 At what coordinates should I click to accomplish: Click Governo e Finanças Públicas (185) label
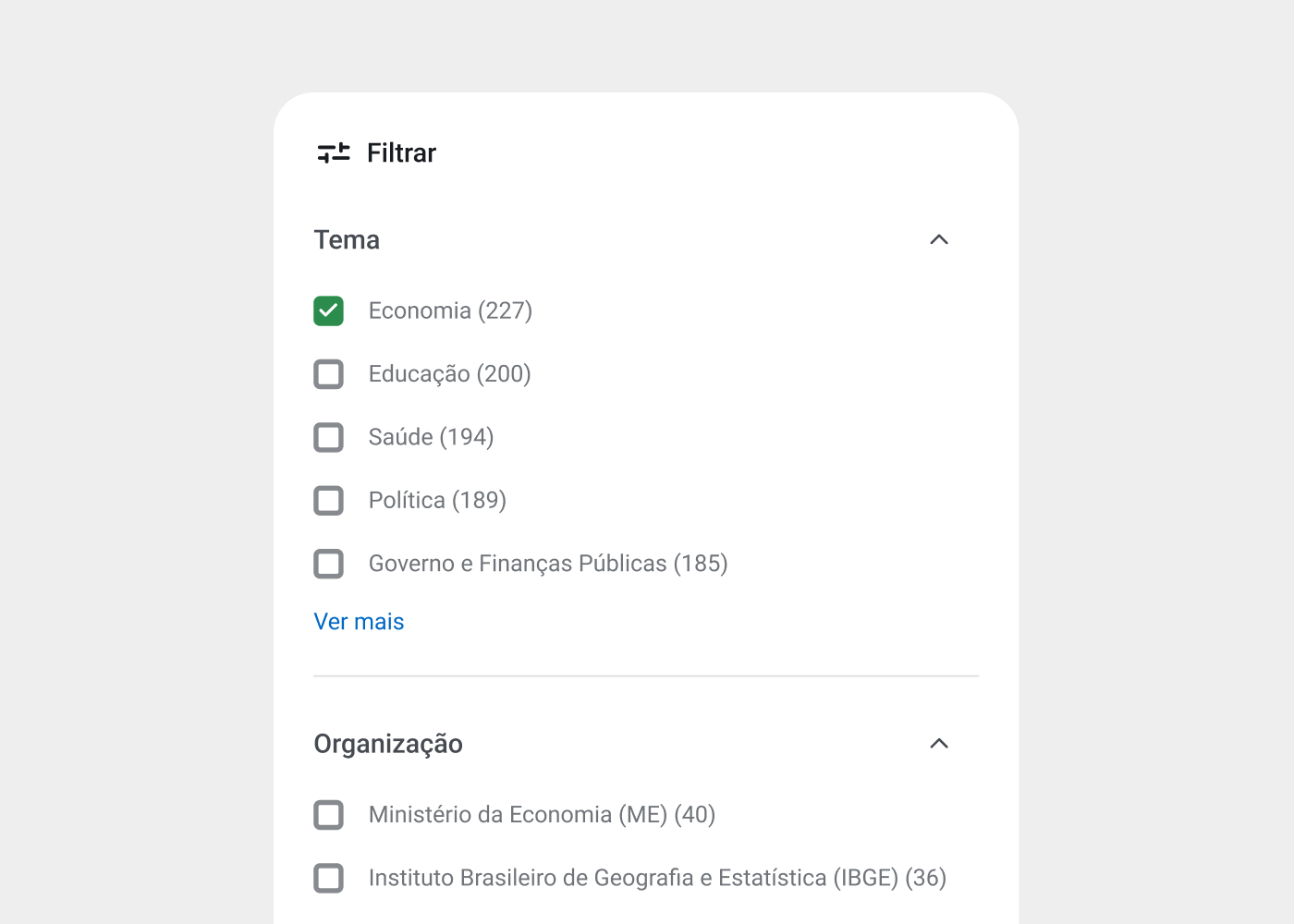[x=548, y=564]
